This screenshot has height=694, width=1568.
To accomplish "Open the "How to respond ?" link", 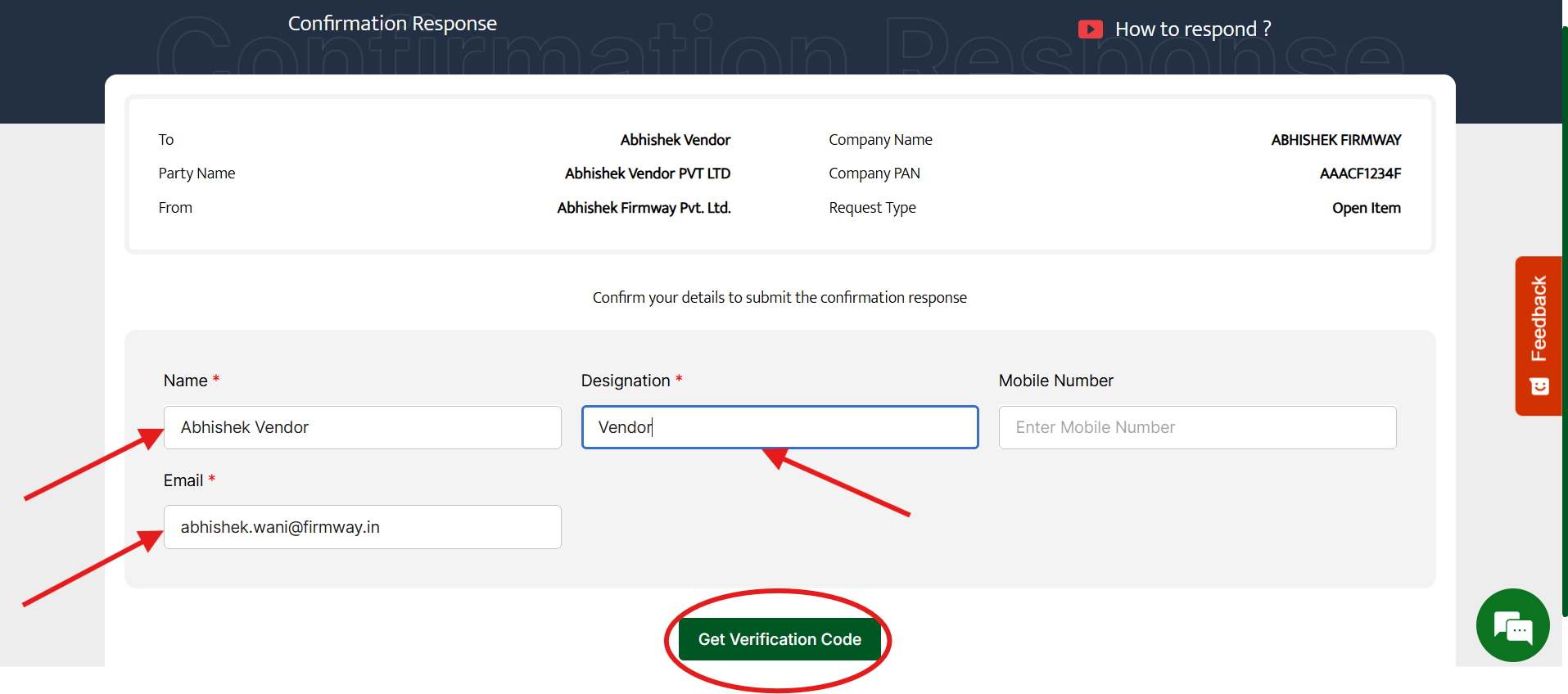I will click(x=1192, y=29).
